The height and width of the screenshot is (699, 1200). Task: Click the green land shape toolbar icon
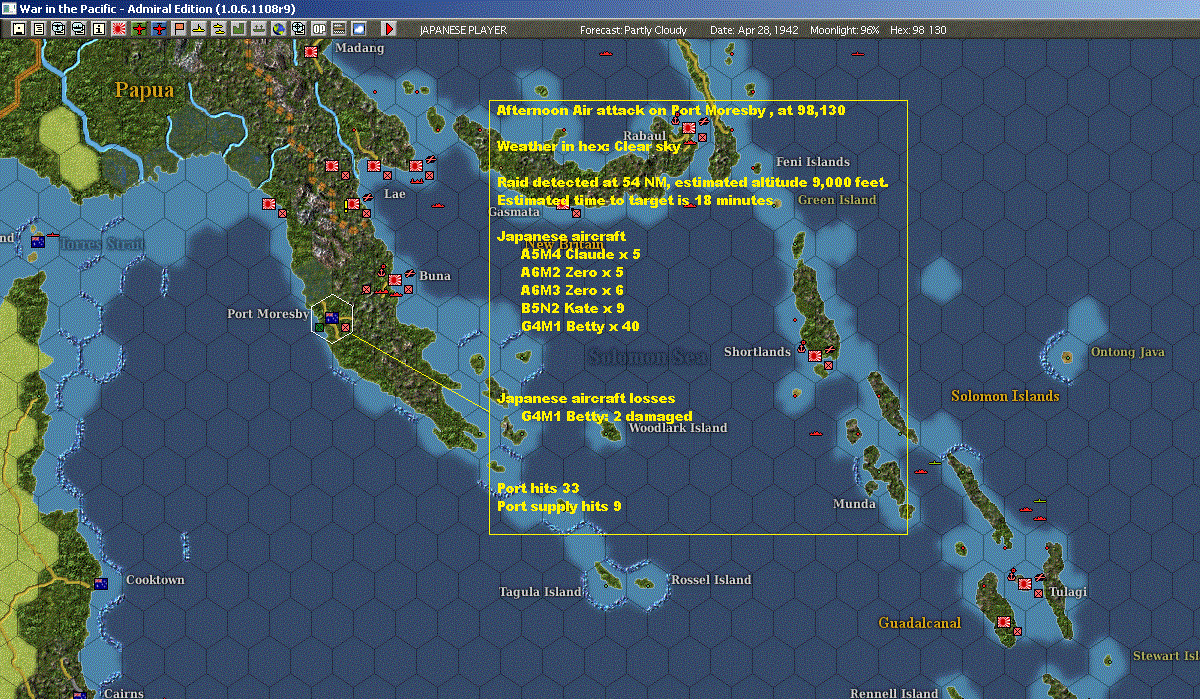pos(239,29)
